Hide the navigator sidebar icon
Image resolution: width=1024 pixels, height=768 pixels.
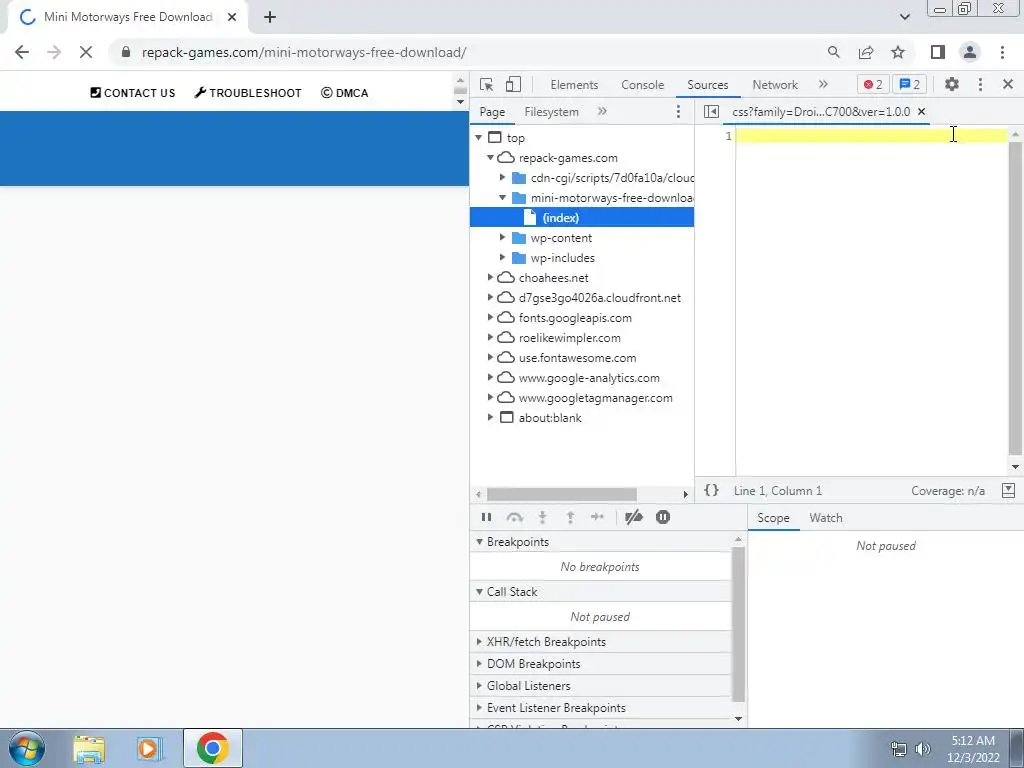point(711,112)
